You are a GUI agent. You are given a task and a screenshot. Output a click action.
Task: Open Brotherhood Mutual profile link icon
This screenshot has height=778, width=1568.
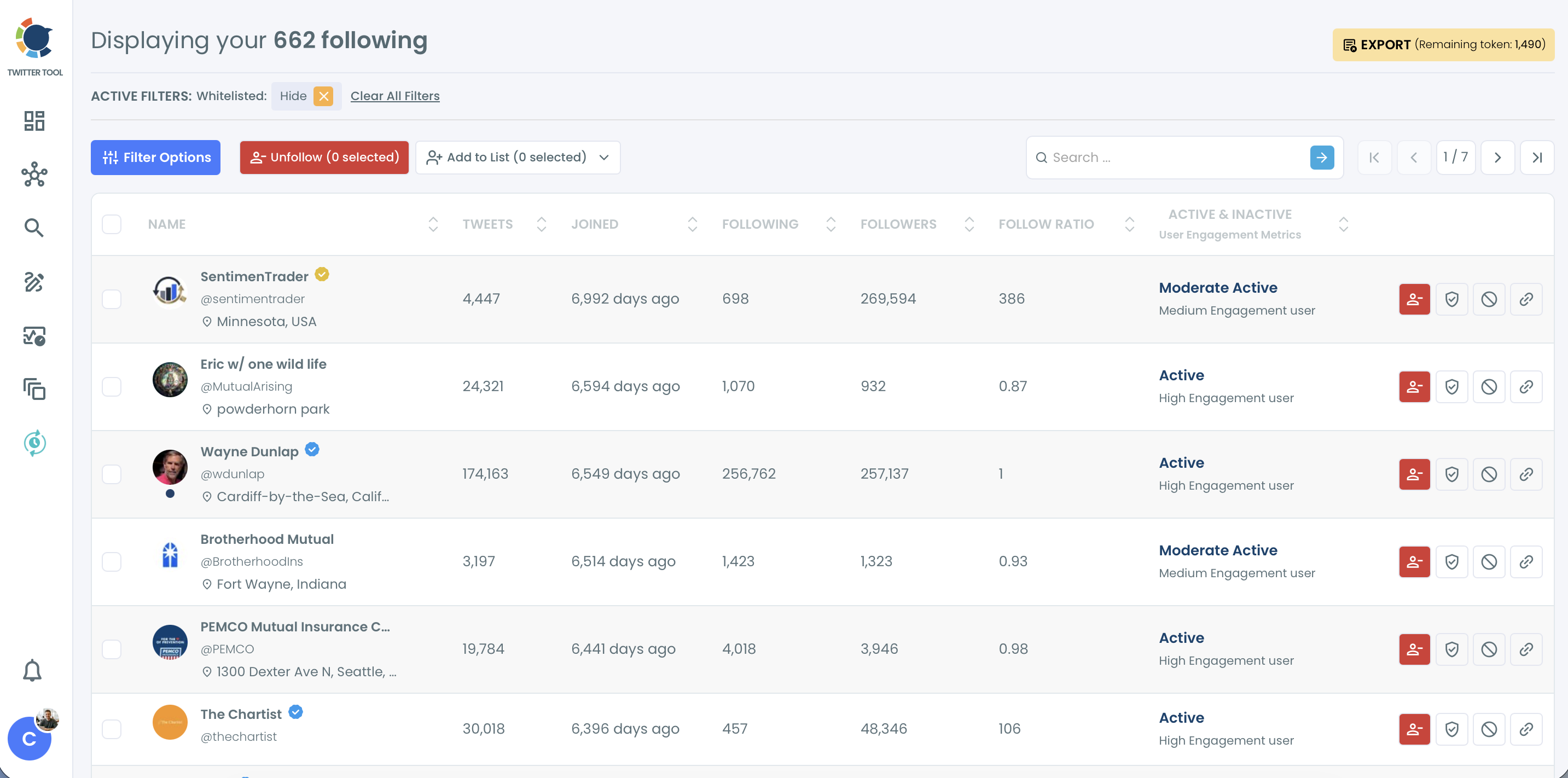(1525, 561)
